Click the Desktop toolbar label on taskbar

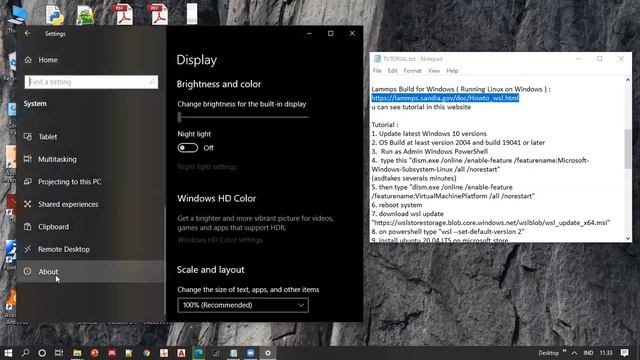click(x=548, y=353)
